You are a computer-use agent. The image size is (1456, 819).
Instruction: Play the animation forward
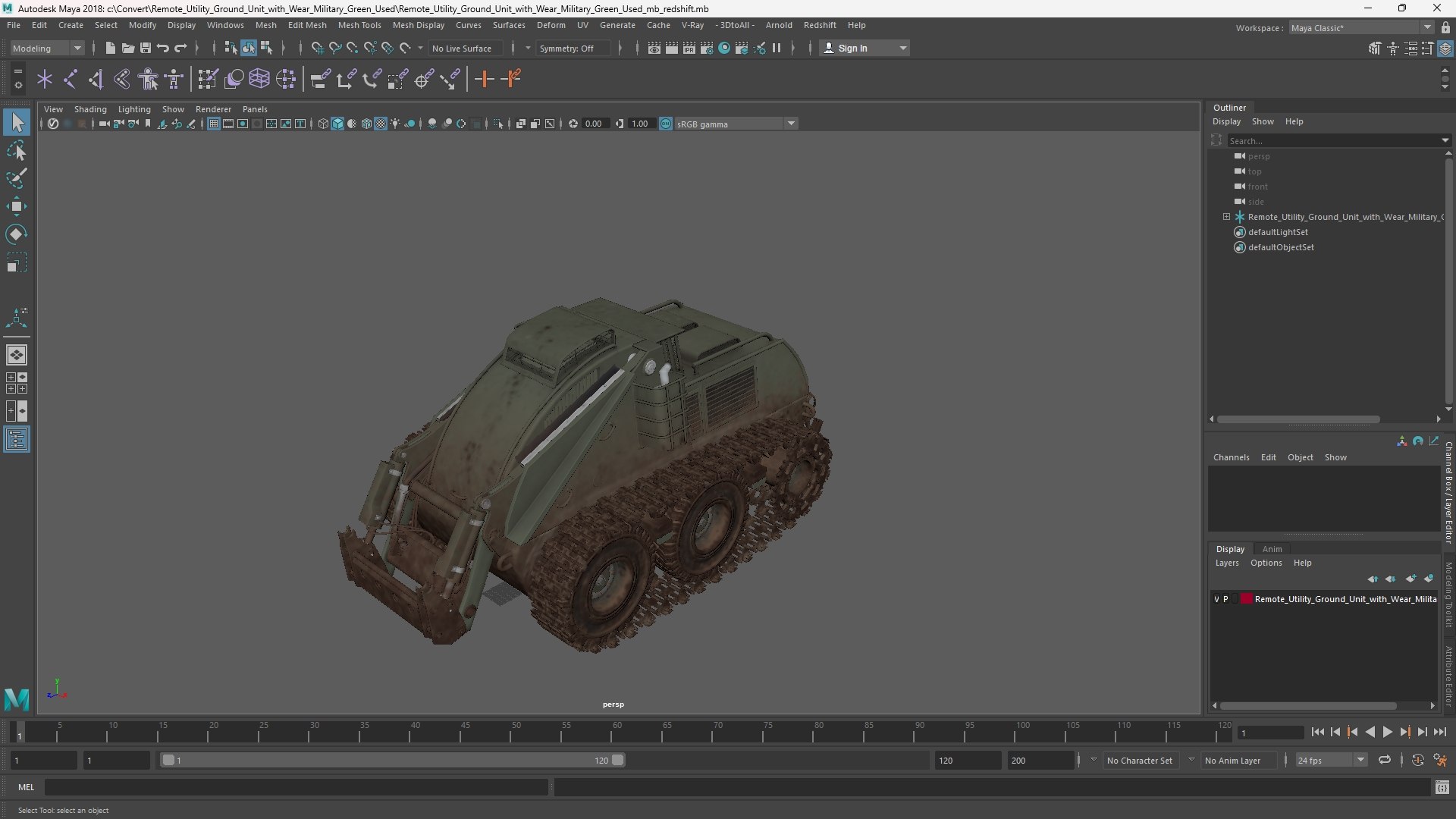point(1387,732)
